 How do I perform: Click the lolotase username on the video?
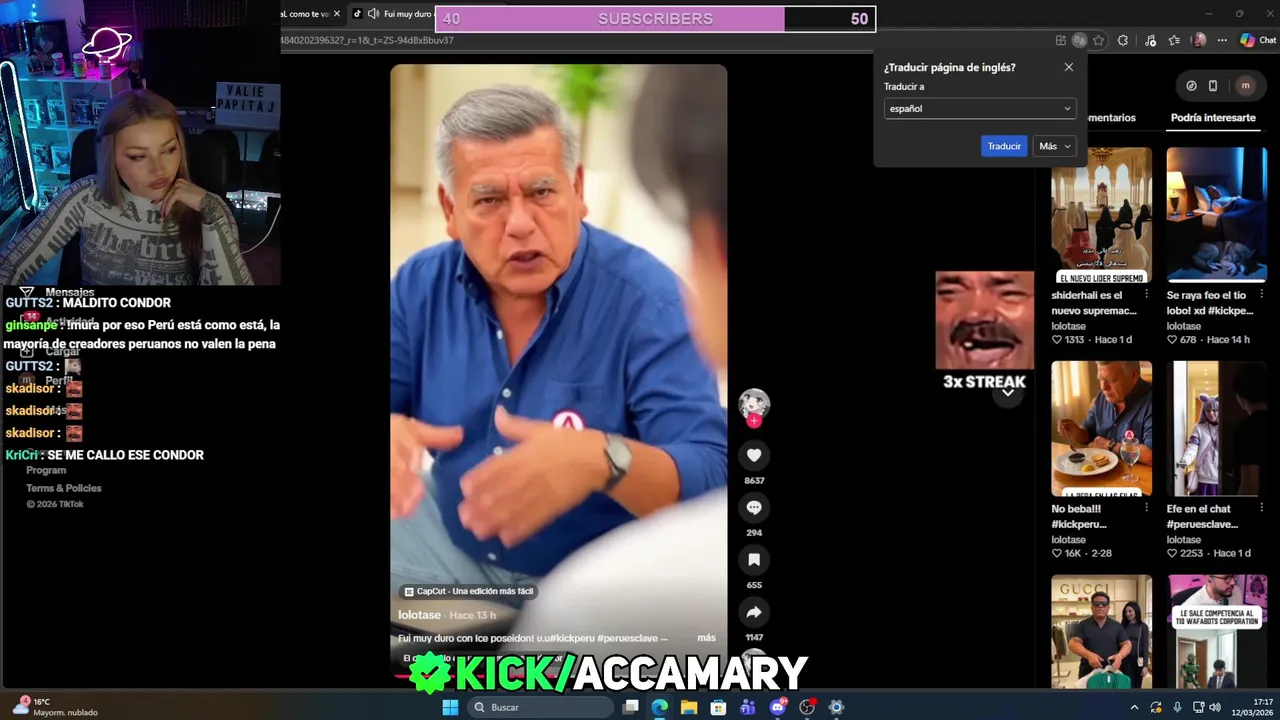click(x=419, y=615)
